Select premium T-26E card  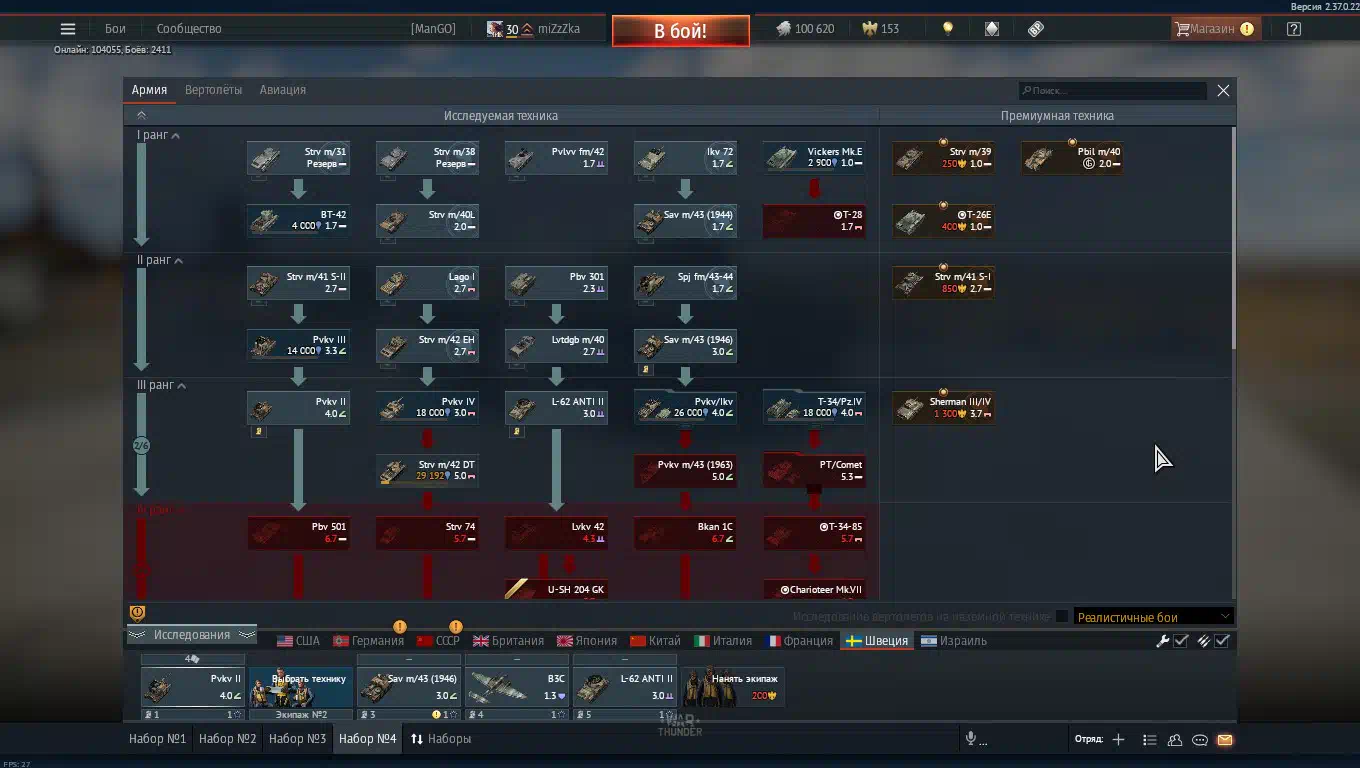pos(943,221)
